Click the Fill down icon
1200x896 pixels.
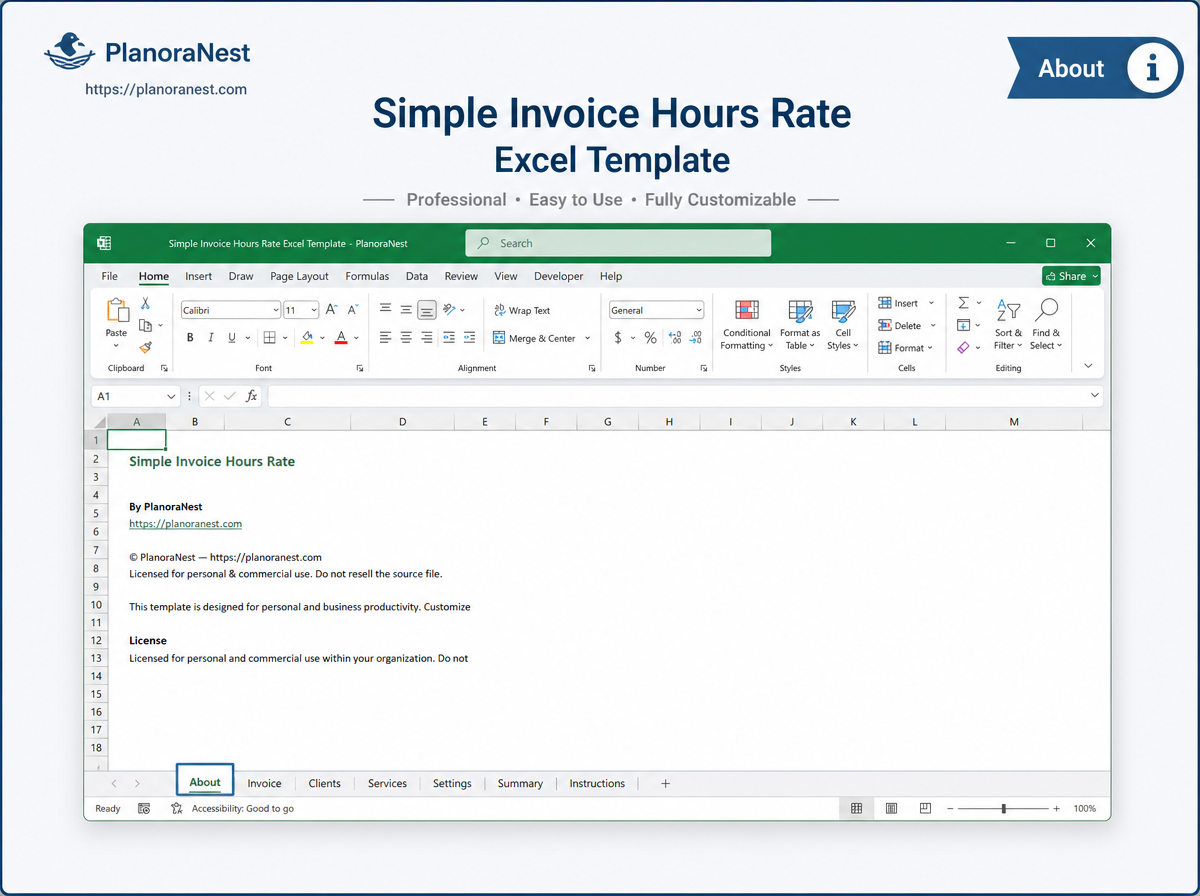(x=964, y=325)
